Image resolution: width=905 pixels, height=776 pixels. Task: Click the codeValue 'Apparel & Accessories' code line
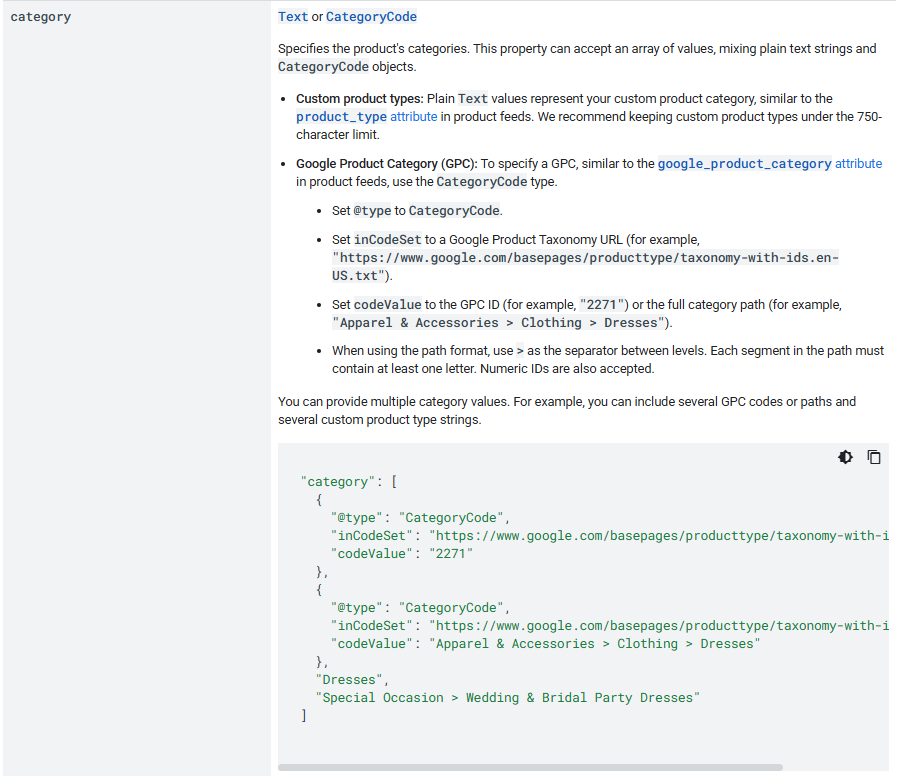click(545, 644)
